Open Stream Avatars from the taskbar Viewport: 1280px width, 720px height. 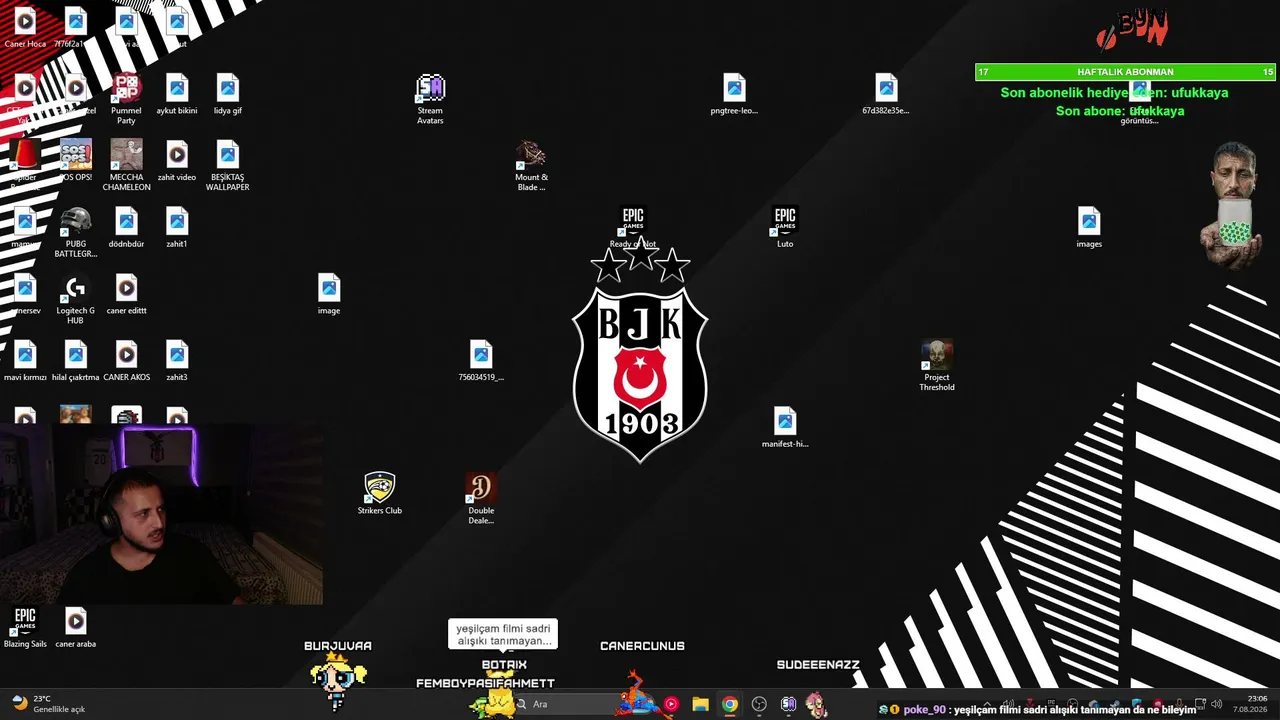pos(788,704)
